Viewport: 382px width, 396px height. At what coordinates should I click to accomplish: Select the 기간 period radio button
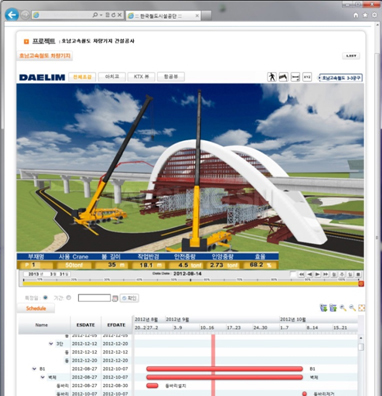[x=69, y=298]
